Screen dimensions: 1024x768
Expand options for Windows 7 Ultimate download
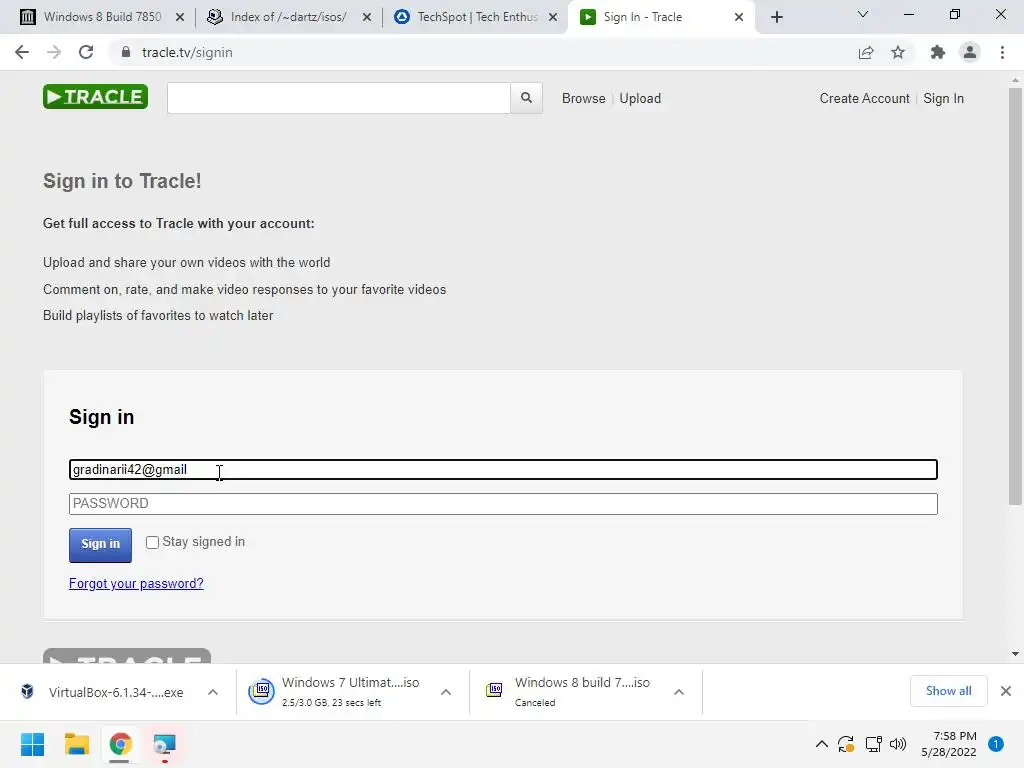(x=446, y=692)
